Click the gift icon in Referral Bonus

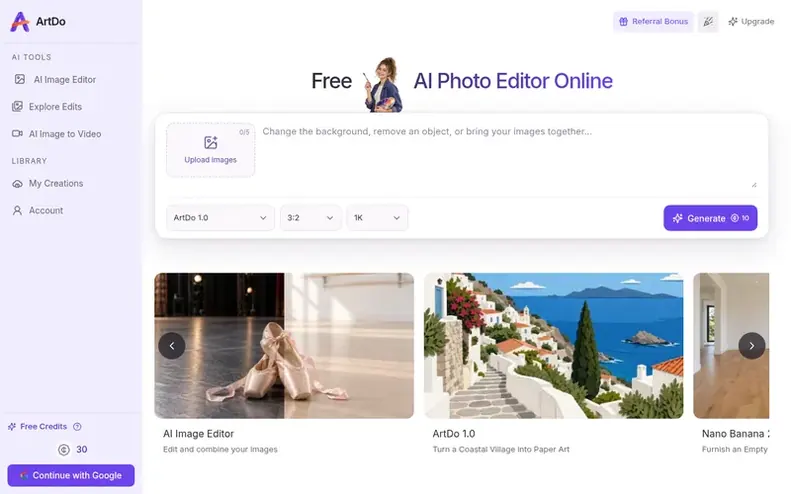pyautogui.click(x=624, y=22)
